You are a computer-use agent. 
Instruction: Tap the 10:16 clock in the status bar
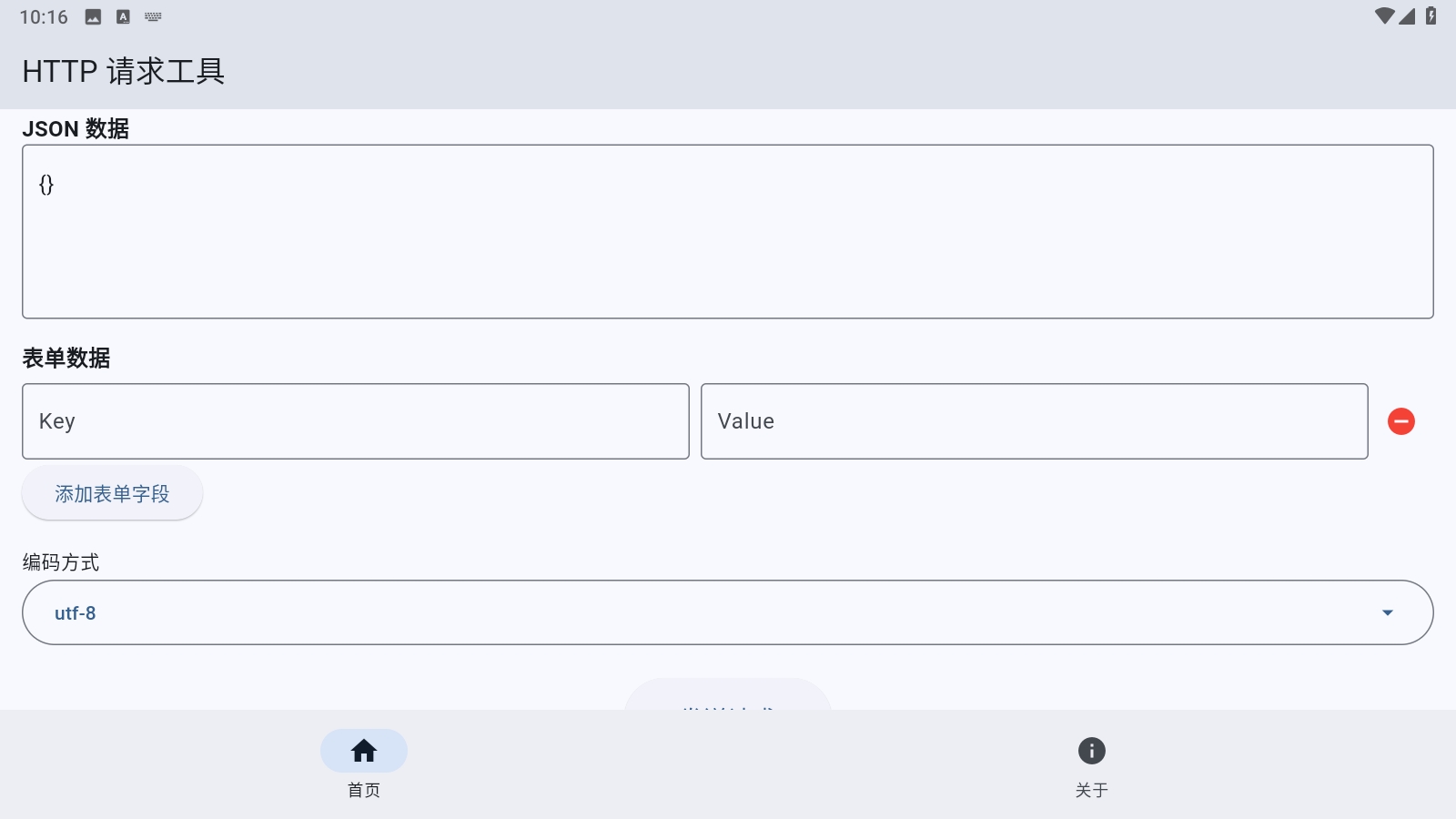[44, 17]
